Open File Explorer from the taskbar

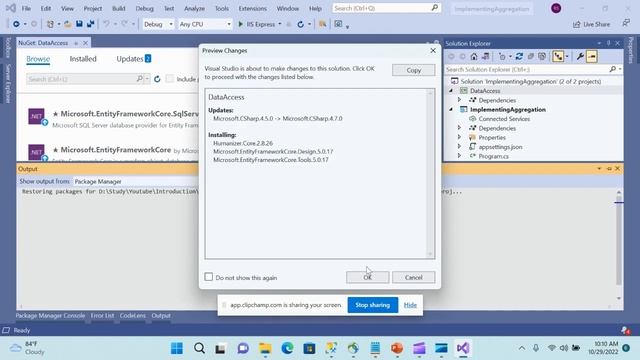point(265,348)
